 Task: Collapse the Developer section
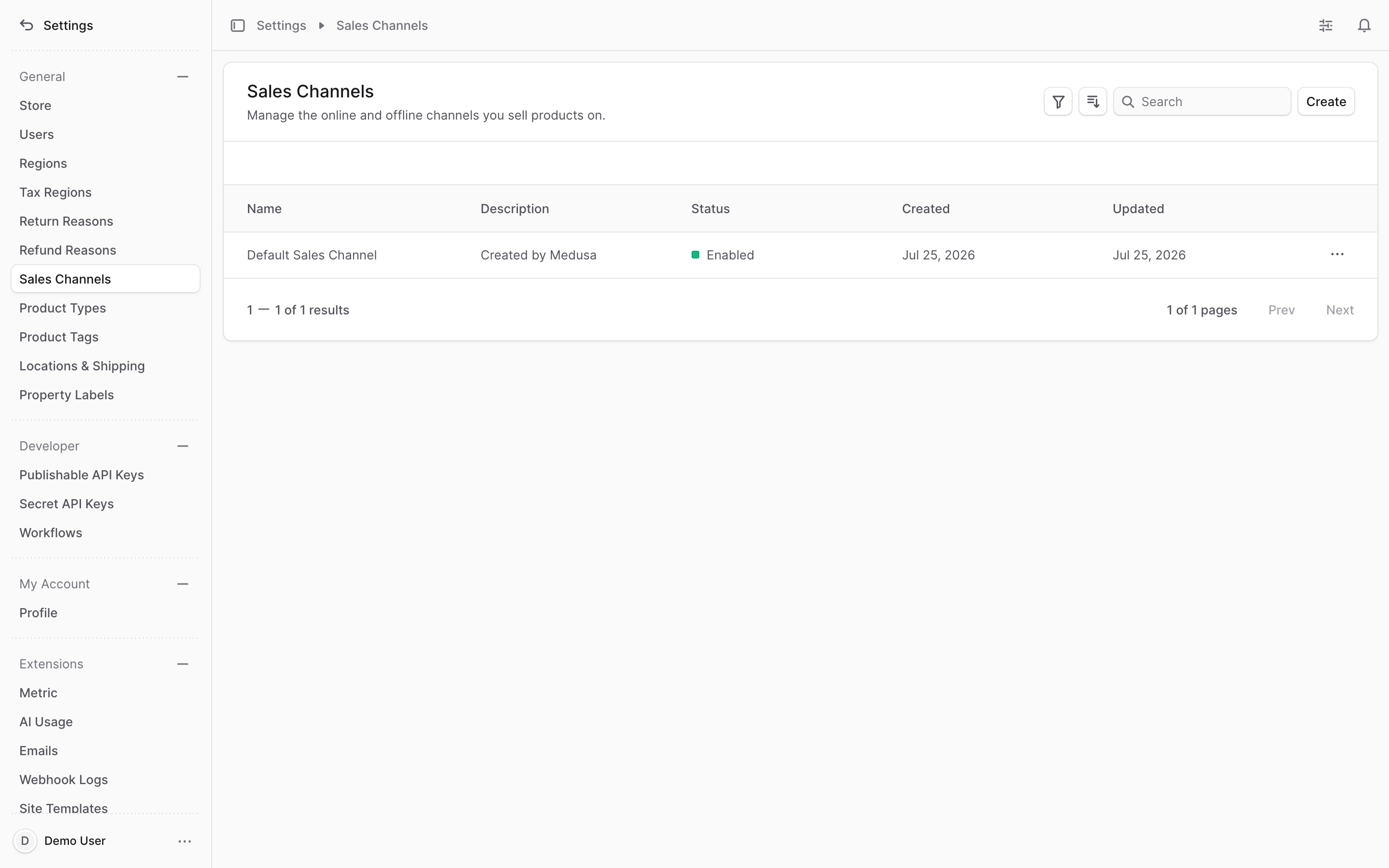point(182,446)
